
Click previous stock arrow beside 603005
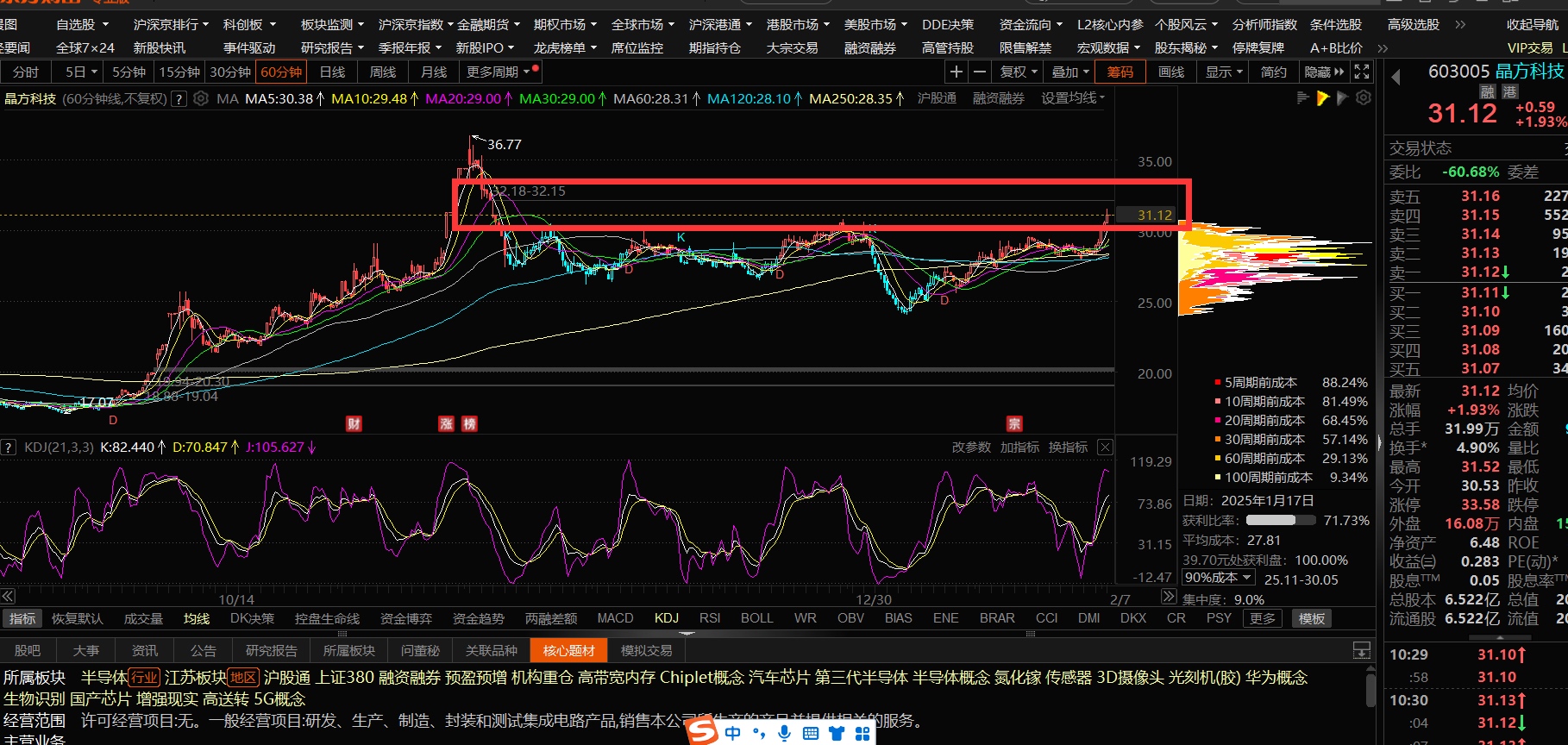[x=1396, y=78]
